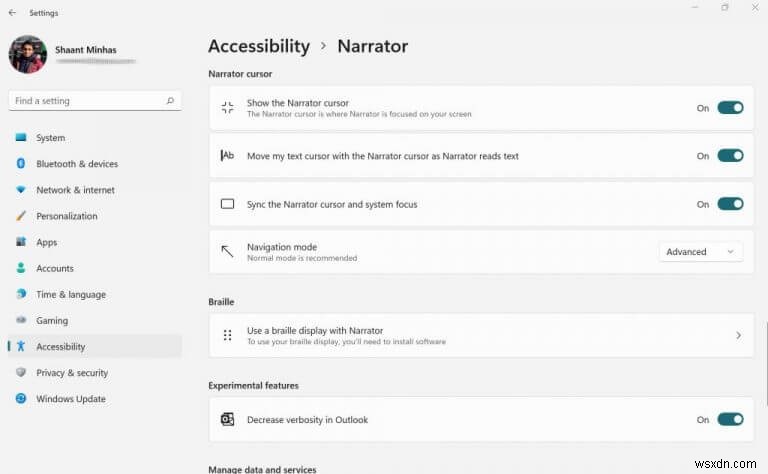Screen dimensions: 768x474
Task: Open Privacy & security settings
Action: coord(72,373)
